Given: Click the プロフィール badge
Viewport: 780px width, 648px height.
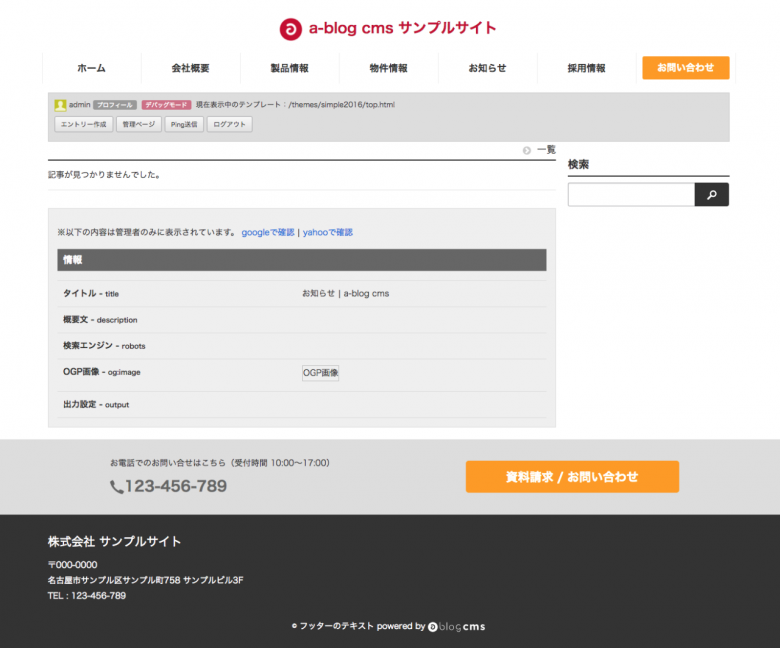Looking at the screenshot, I should [114, 105].
